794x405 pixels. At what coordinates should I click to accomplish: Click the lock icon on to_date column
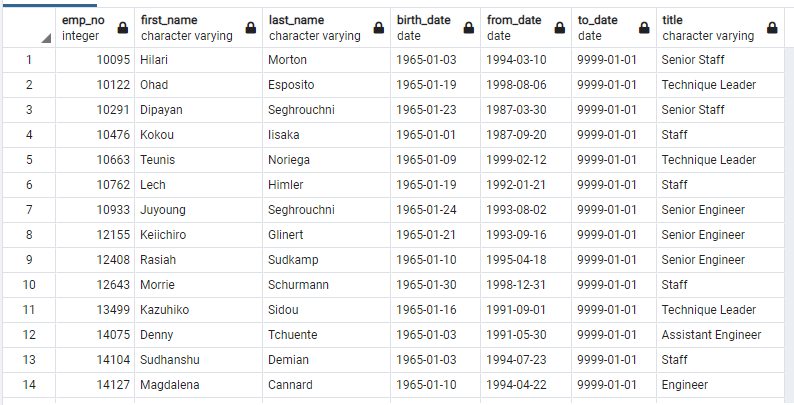[x=644, y=28]
